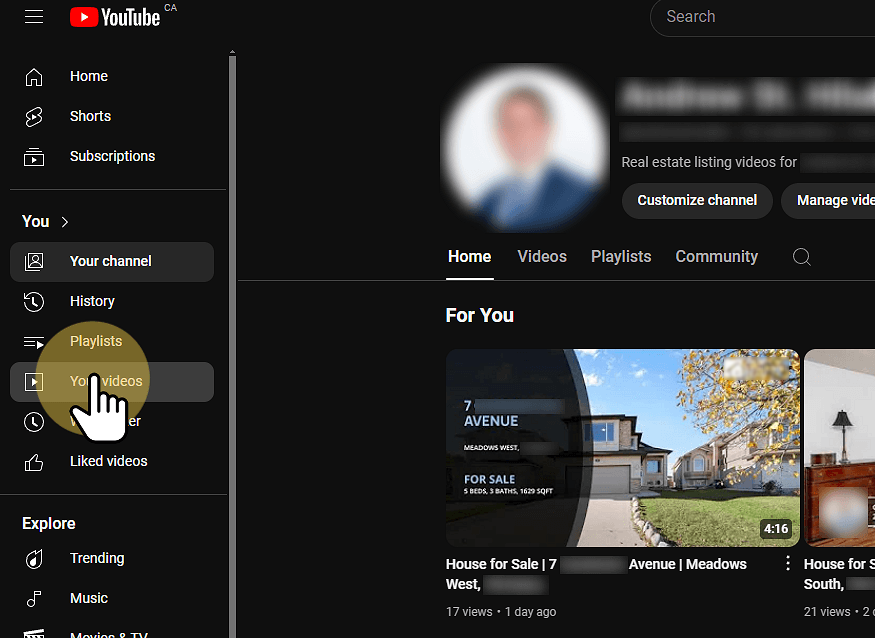Screen dimensions: 875x638
Task: Go to Subscriptions
Action: point(112,157)
